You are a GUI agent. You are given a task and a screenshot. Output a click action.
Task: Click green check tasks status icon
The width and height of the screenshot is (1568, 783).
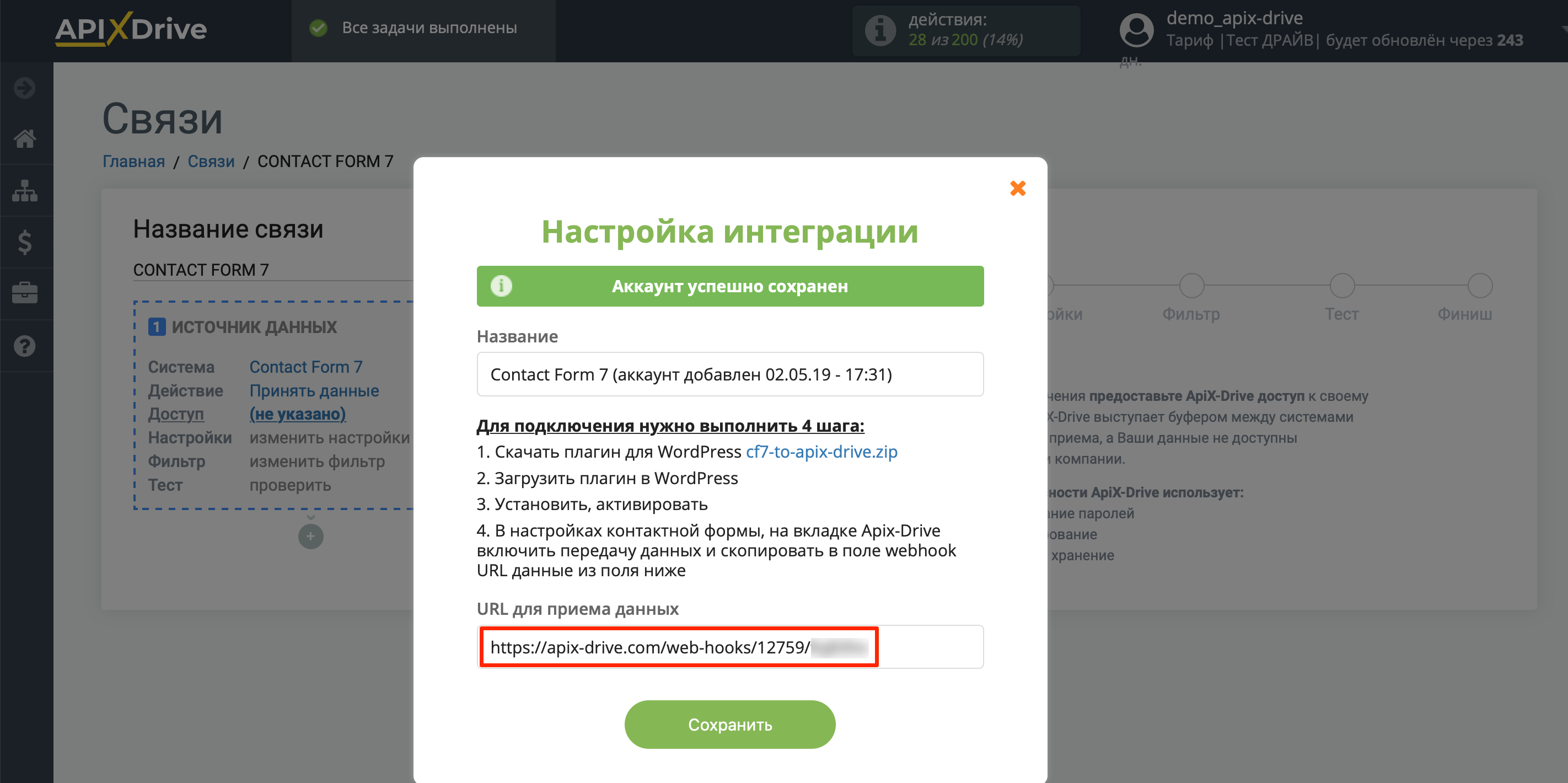click(318, 28)
